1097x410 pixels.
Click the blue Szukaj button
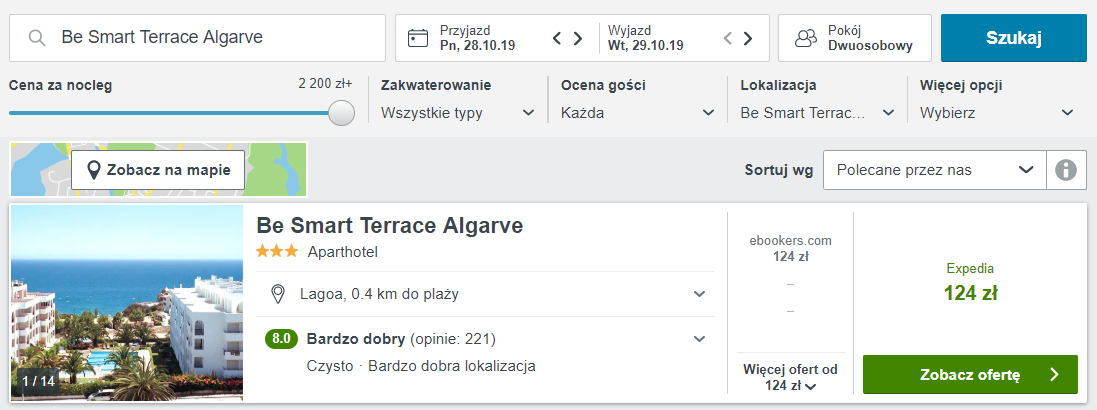[x=1014, y=38]
